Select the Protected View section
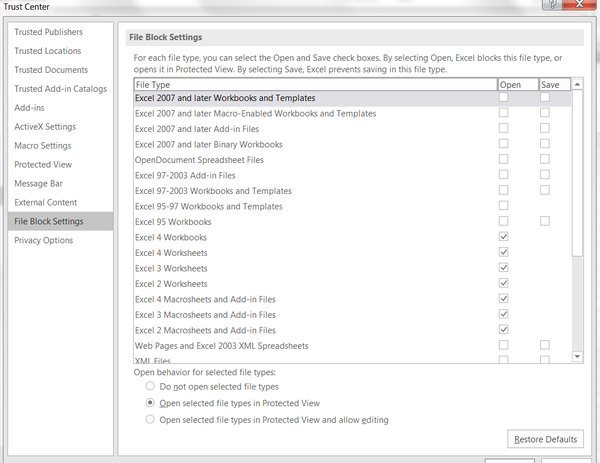Image resolution: width=600 pixels, height=463 pixels. tap(43, 165)
